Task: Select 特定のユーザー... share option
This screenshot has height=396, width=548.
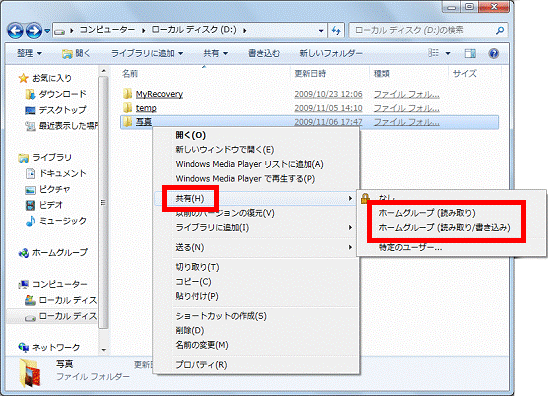Action: 410,247
